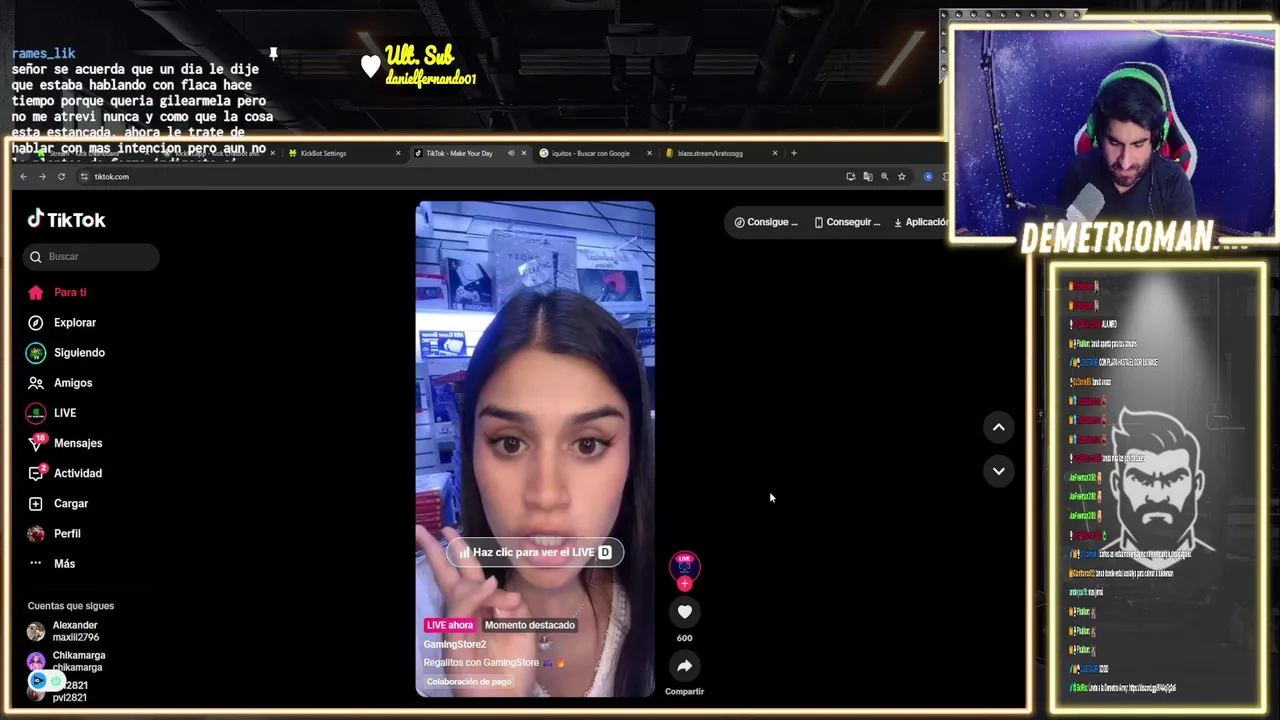Click the Momento destacado tag

[530, 625]
